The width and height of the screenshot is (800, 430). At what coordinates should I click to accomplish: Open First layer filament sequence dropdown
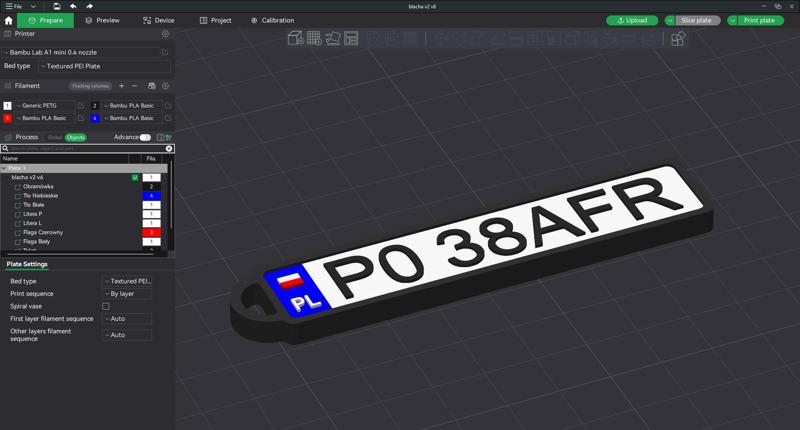point(127,319)
